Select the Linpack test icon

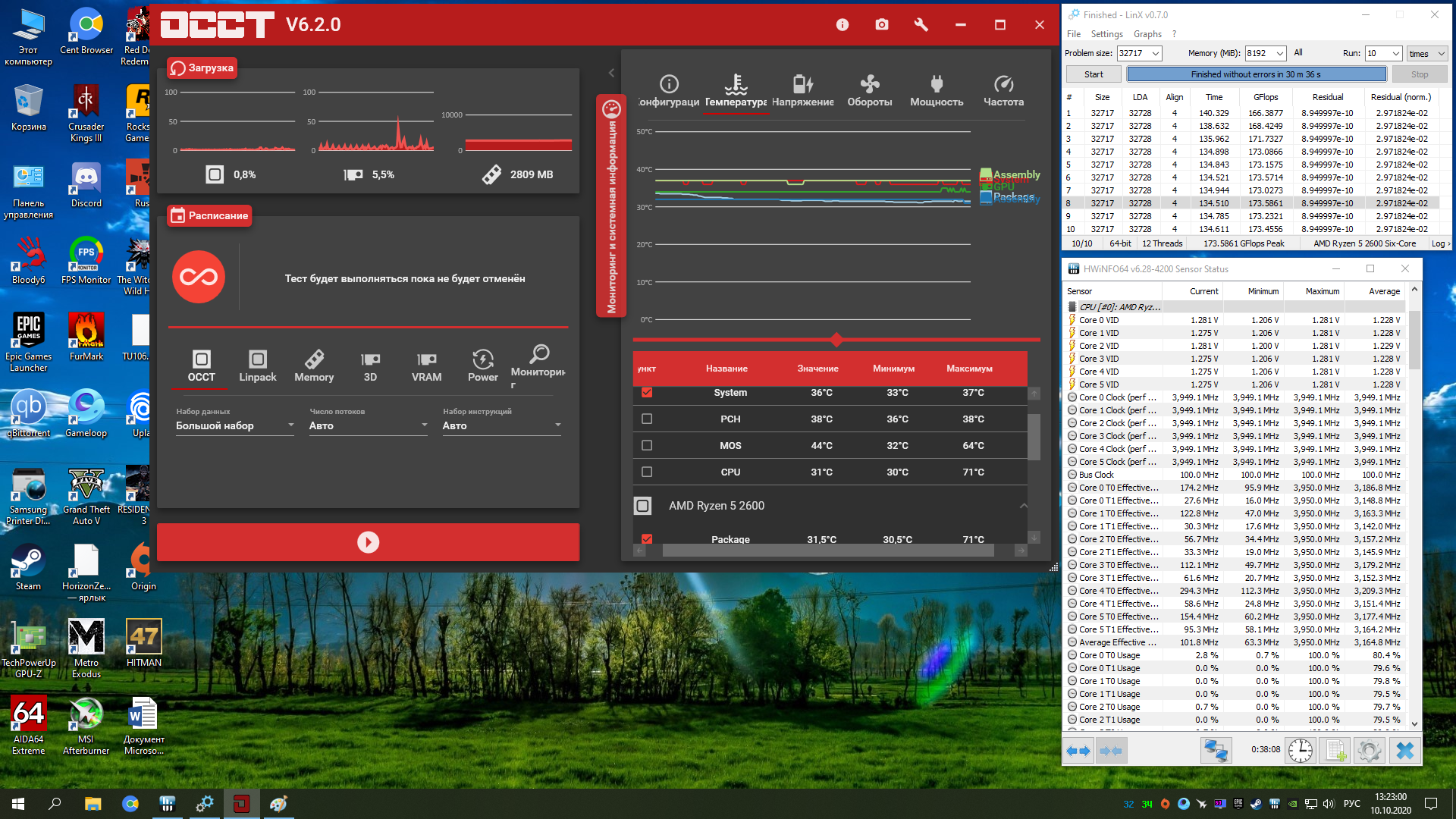pos(258,366)
